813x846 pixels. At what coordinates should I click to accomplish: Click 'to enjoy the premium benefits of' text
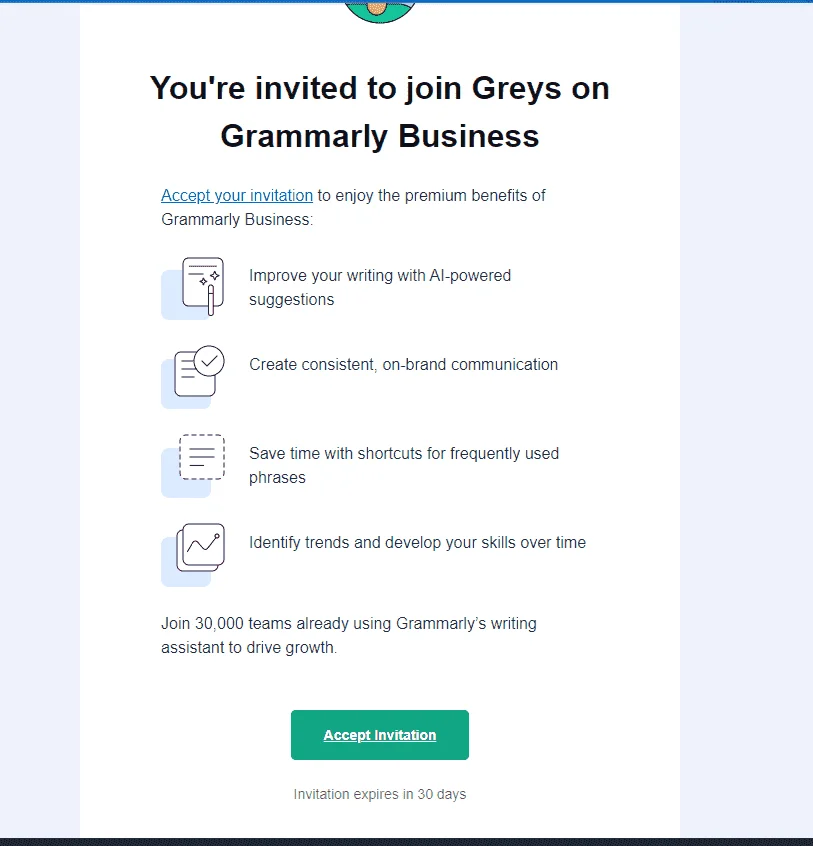click(x=432, y=195)
